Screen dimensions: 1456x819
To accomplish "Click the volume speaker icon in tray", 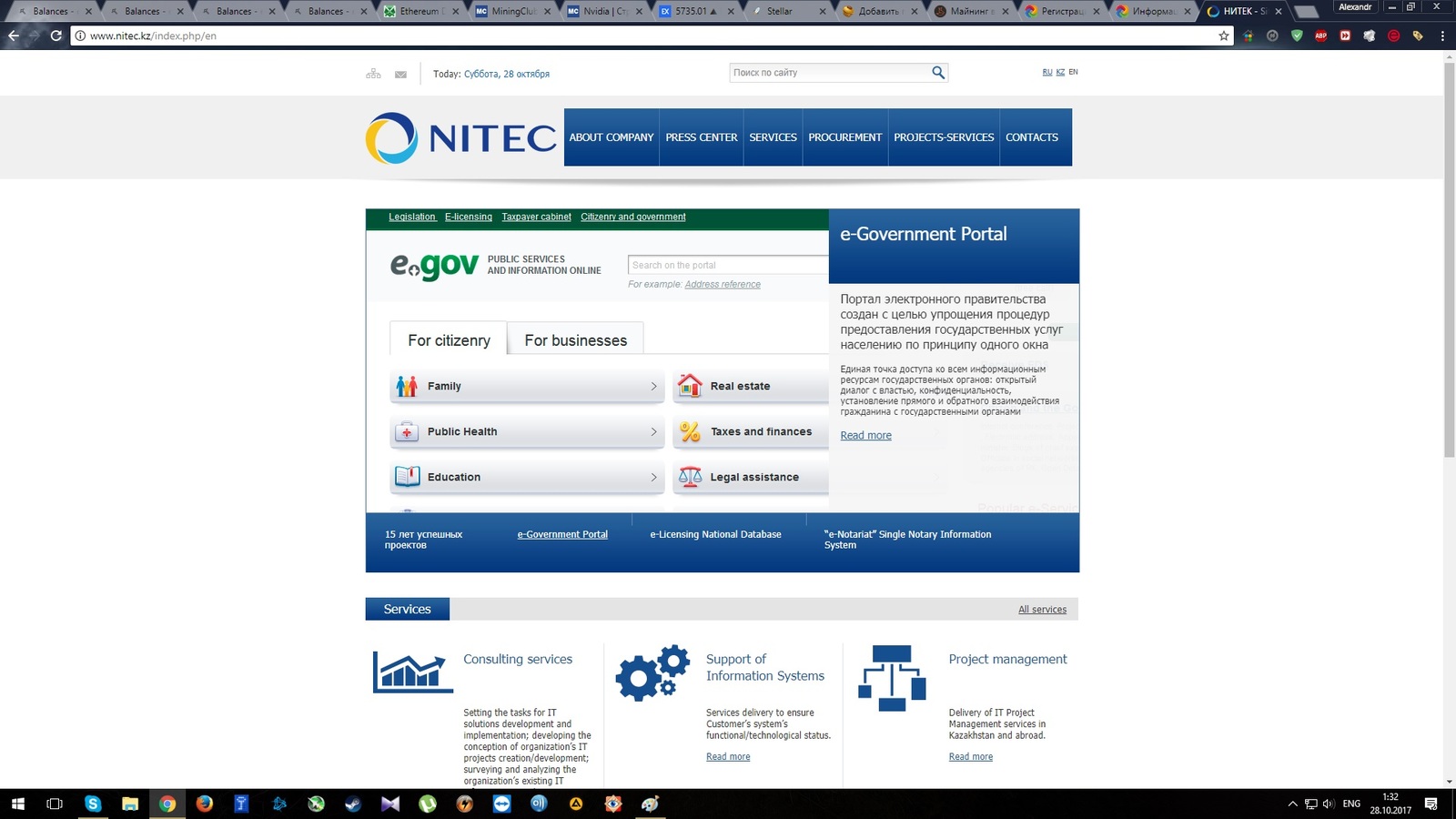I will tap(1329, 804).
